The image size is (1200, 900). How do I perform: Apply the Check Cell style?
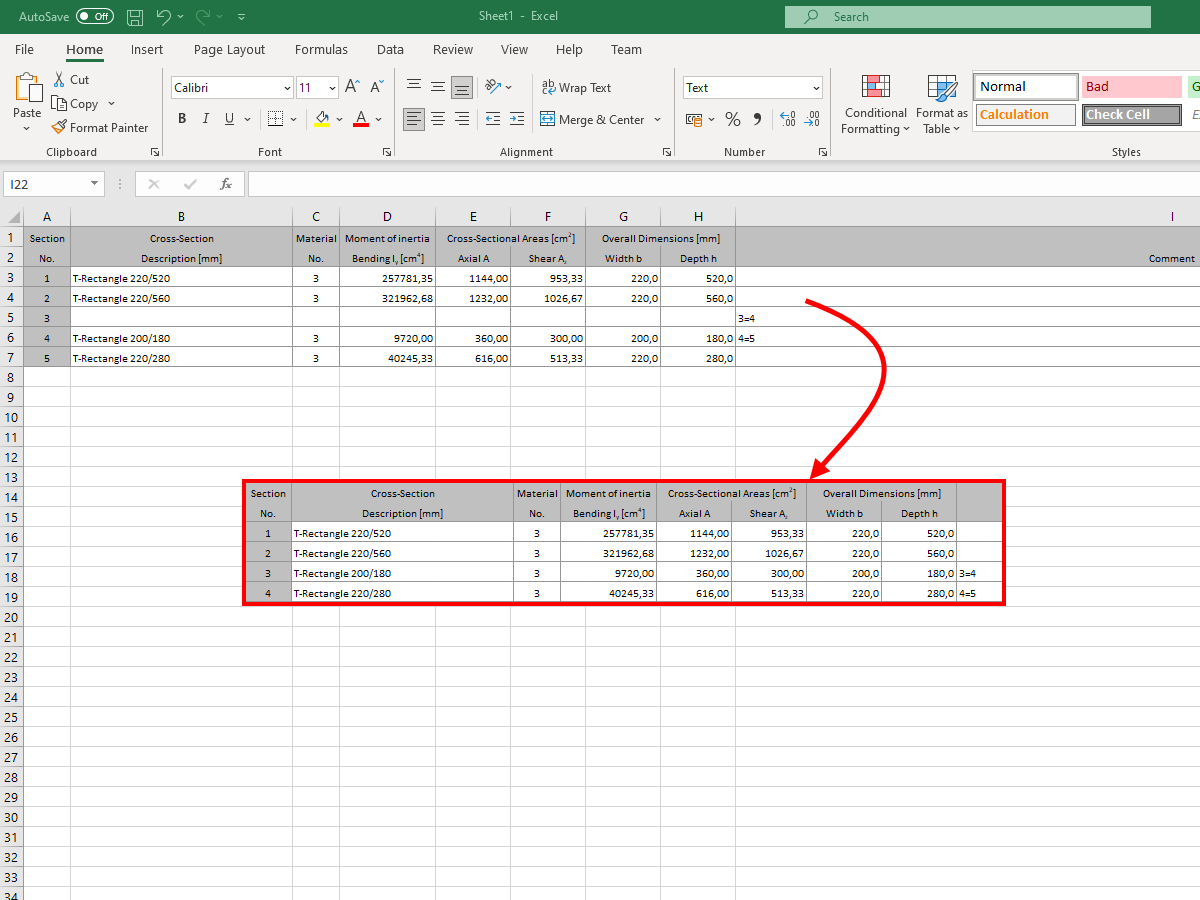click(x=1132, y=115)
